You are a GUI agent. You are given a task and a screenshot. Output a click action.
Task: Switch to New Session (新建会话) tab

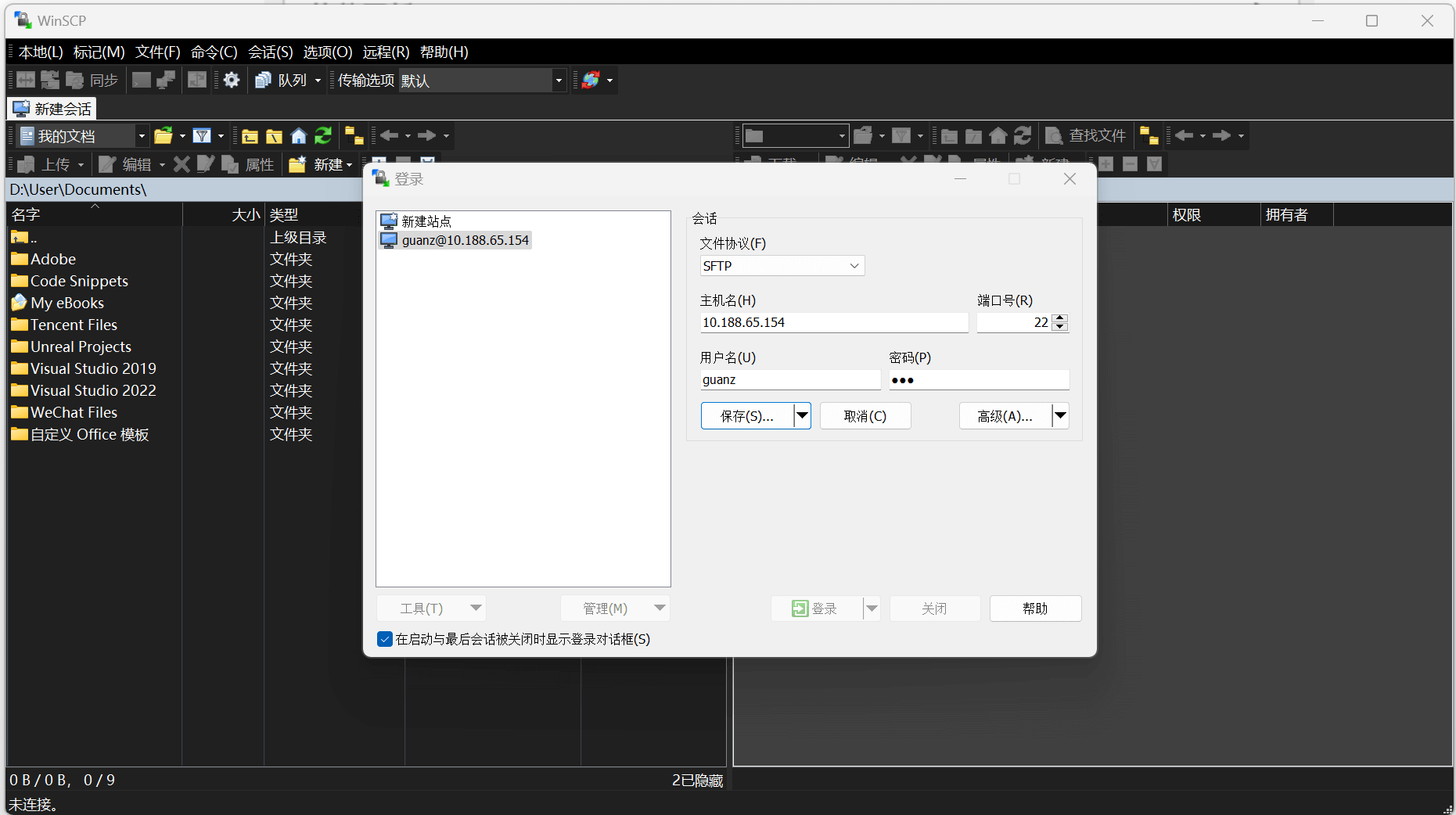[x=52, y=109]
